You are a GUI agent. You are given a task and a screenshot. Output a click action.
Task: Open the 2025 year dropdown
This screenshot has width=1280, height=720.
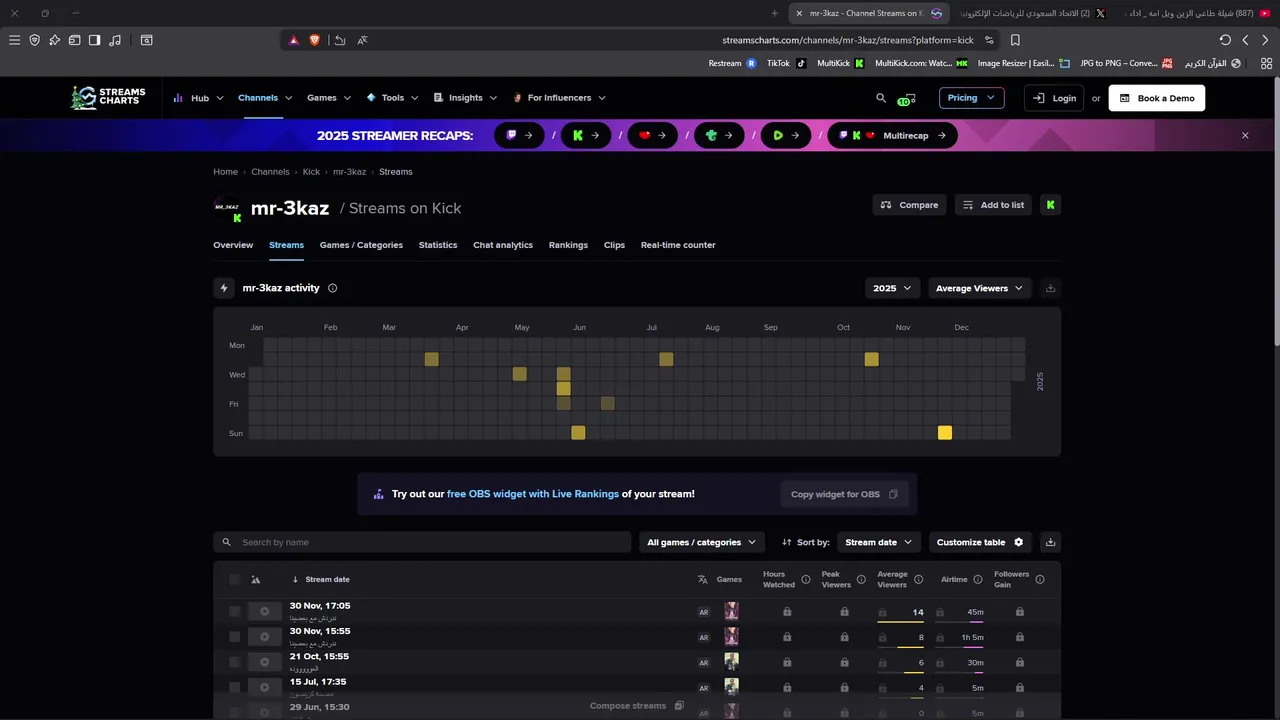tap(892, 288)
